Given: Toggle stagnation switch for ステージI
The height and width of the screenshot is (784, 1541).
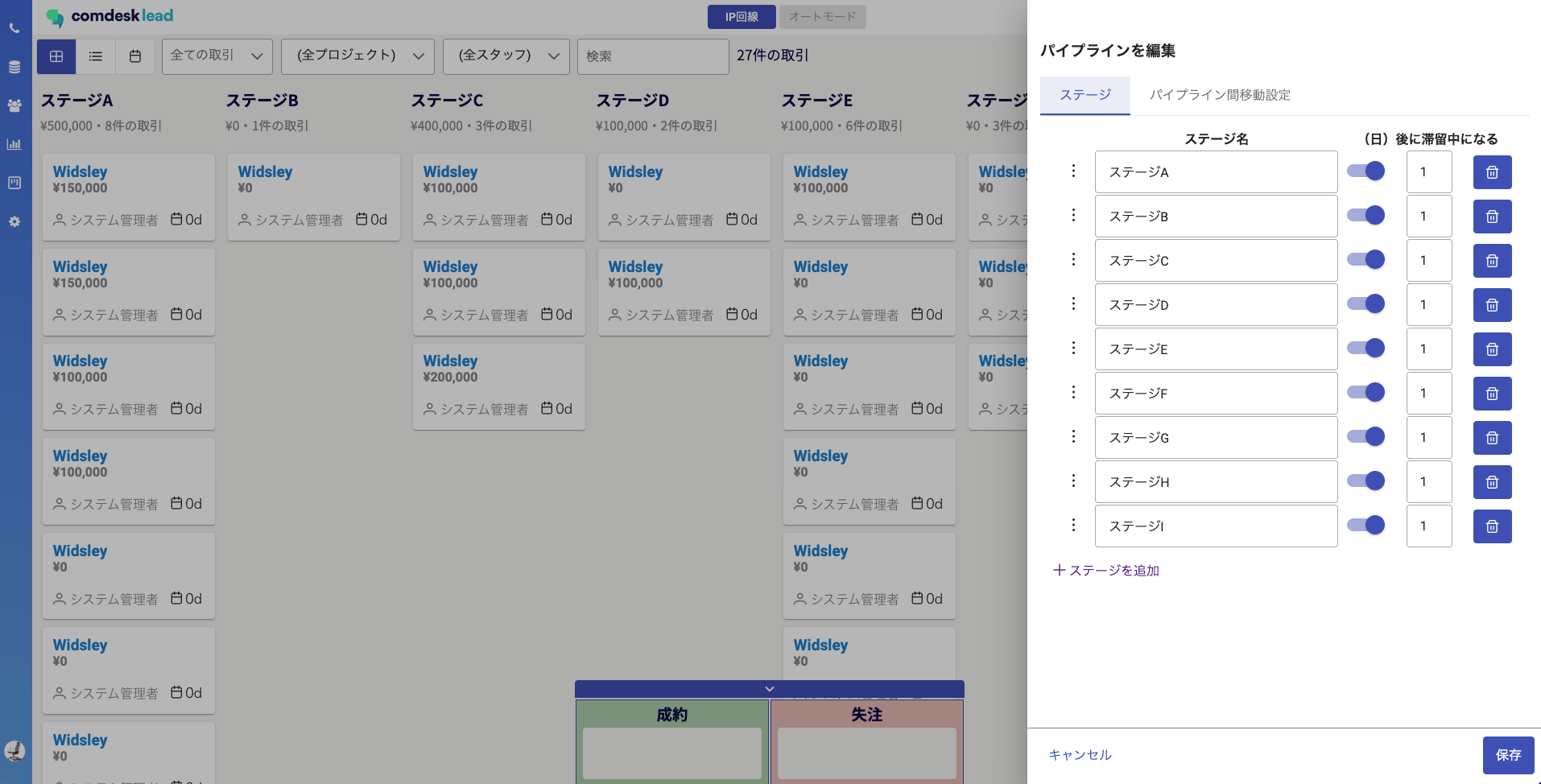Looking at the screenshot, I should point(1365,525).
